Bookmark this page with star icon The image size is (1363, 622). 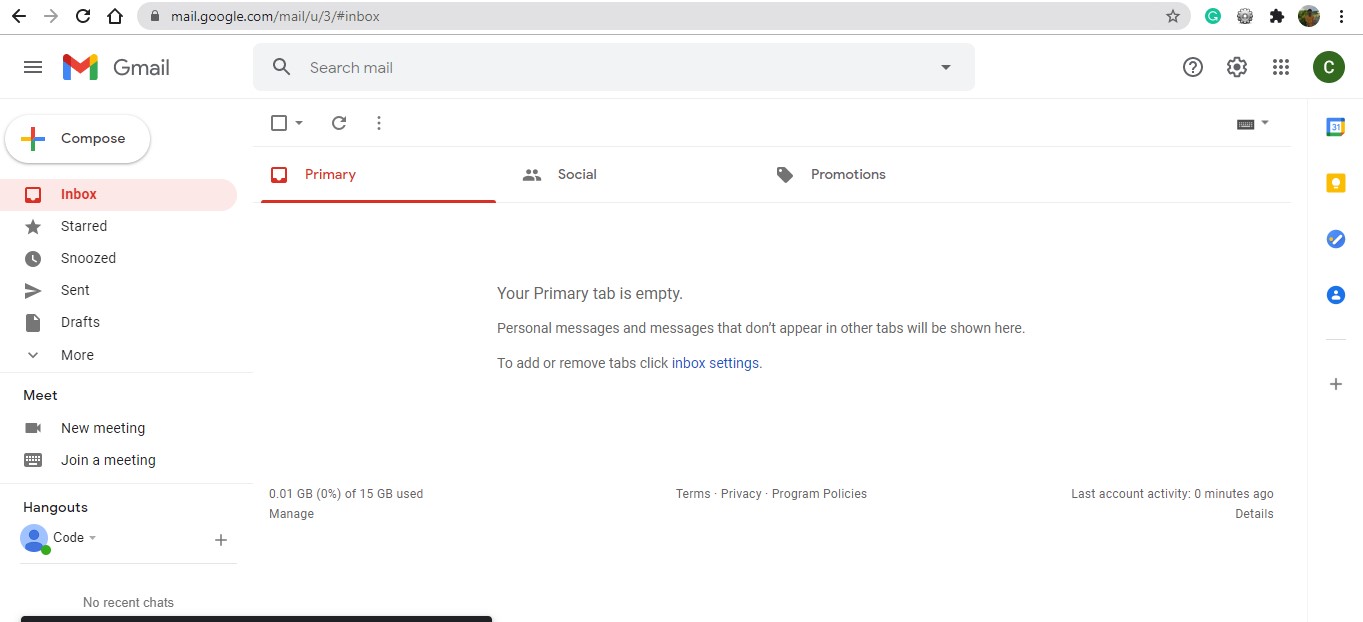1173,16
